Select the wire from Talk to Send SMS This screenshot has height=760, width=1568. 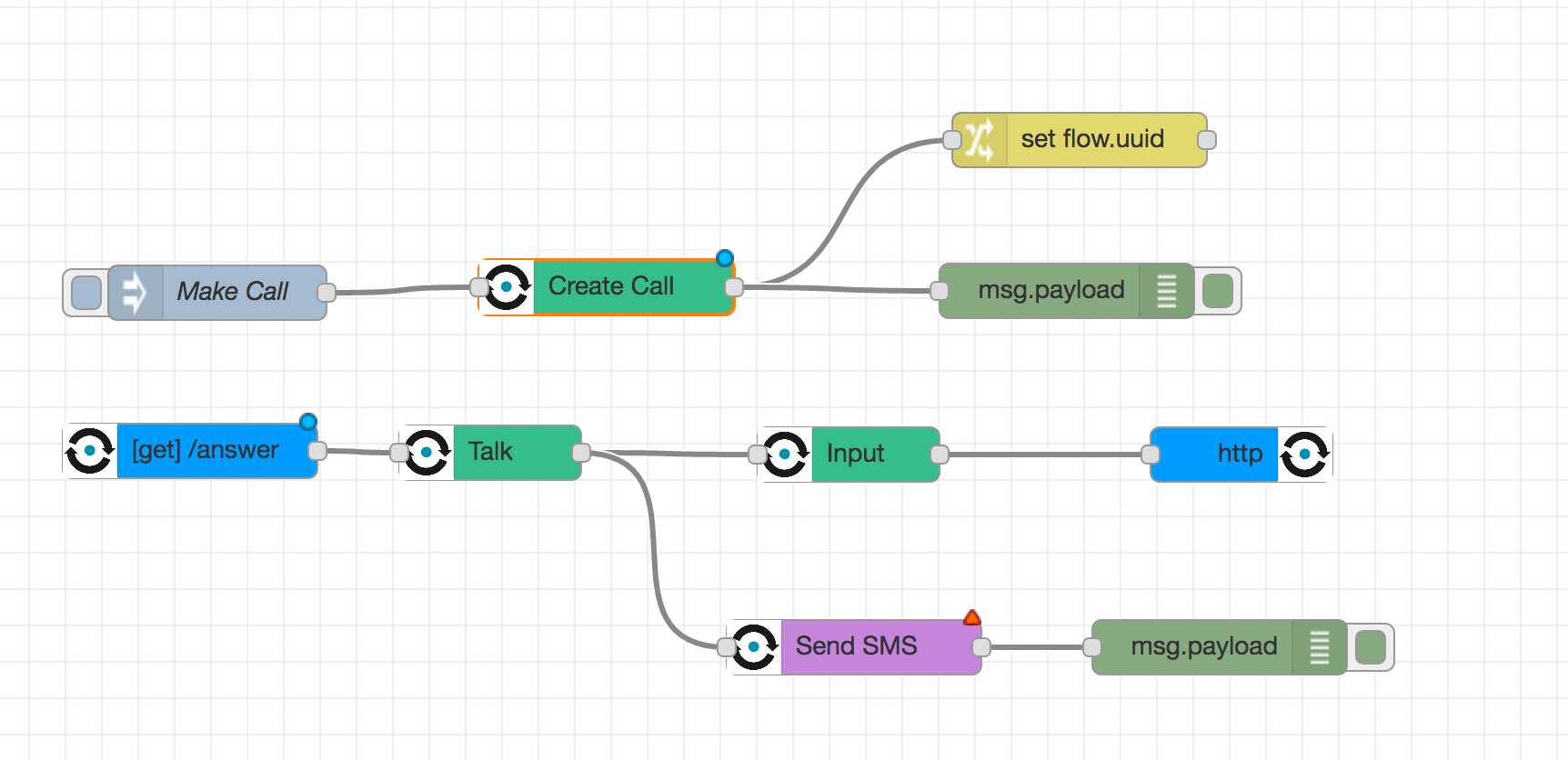(x=653, y=550)
